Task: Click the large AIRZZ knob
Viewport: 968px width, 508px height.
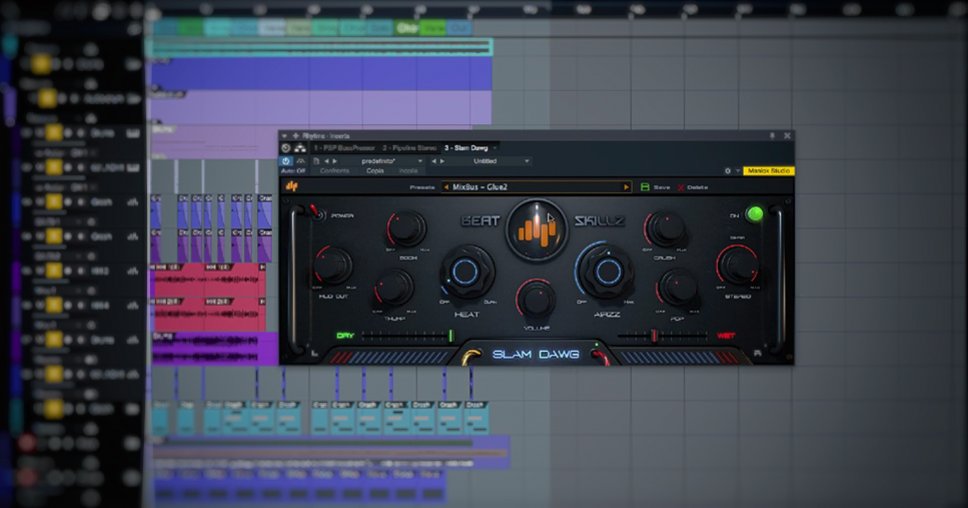Action: coord(606,271)
